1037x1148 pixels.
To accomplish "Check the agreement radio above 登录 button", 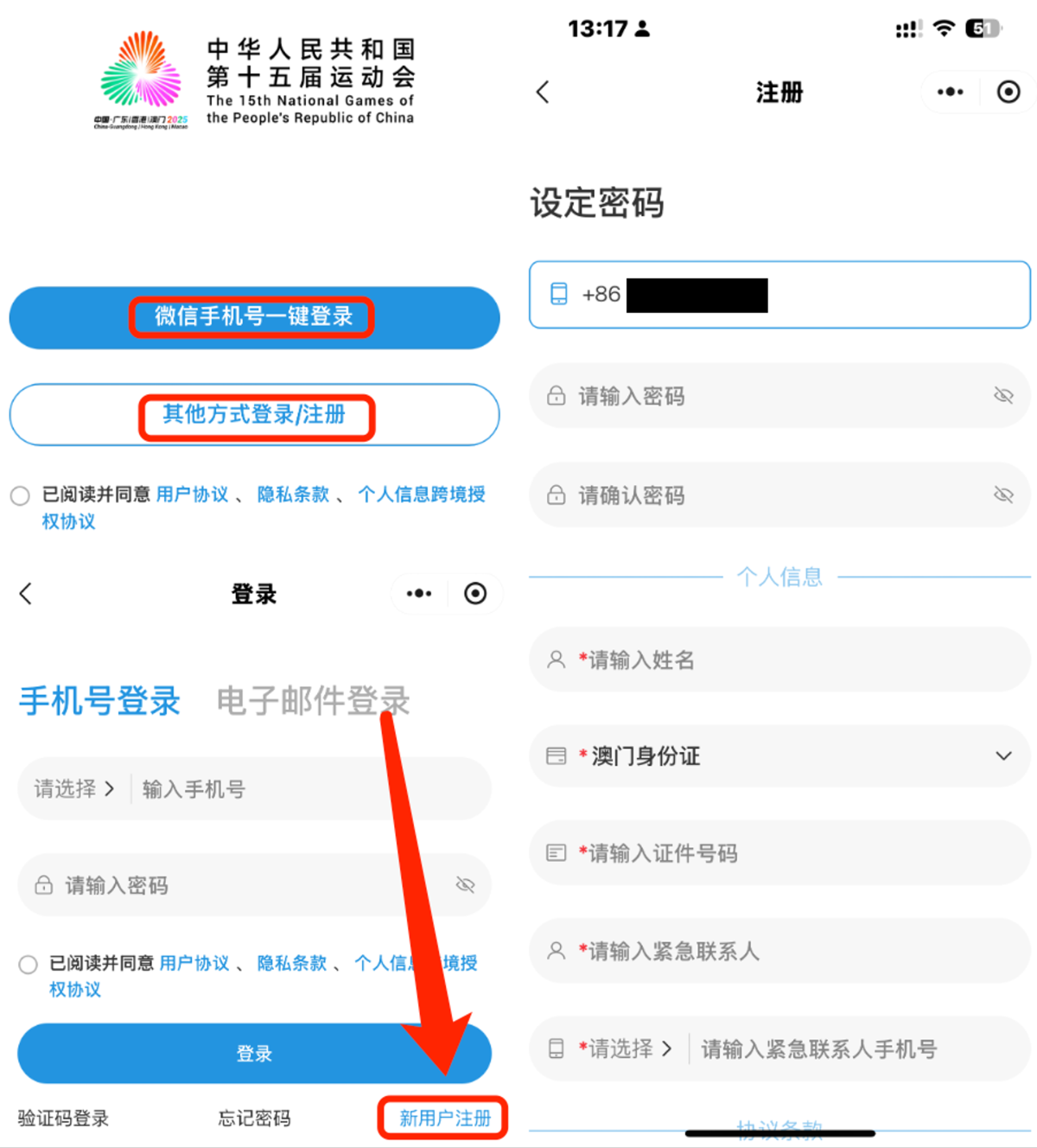I will tap(29, 965).
